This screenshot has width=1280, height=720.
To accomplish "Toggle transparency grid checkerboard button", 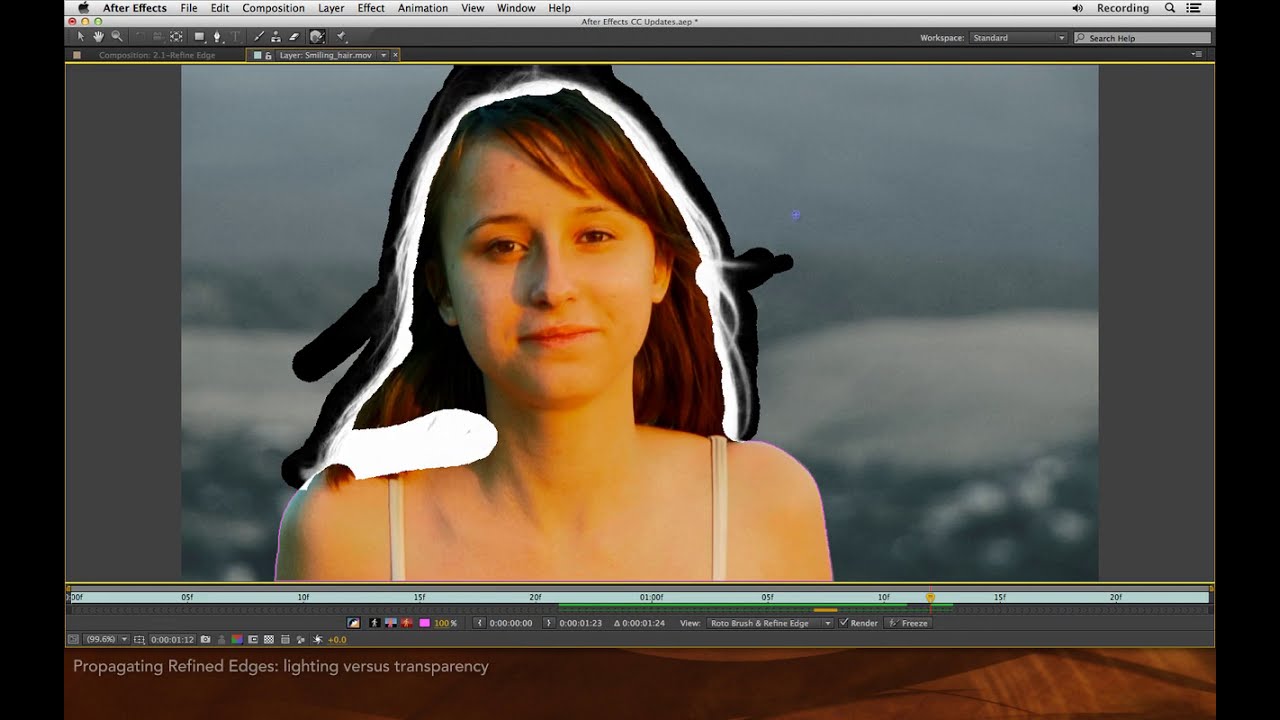I will pyautogui.click(x=269, y=640).
